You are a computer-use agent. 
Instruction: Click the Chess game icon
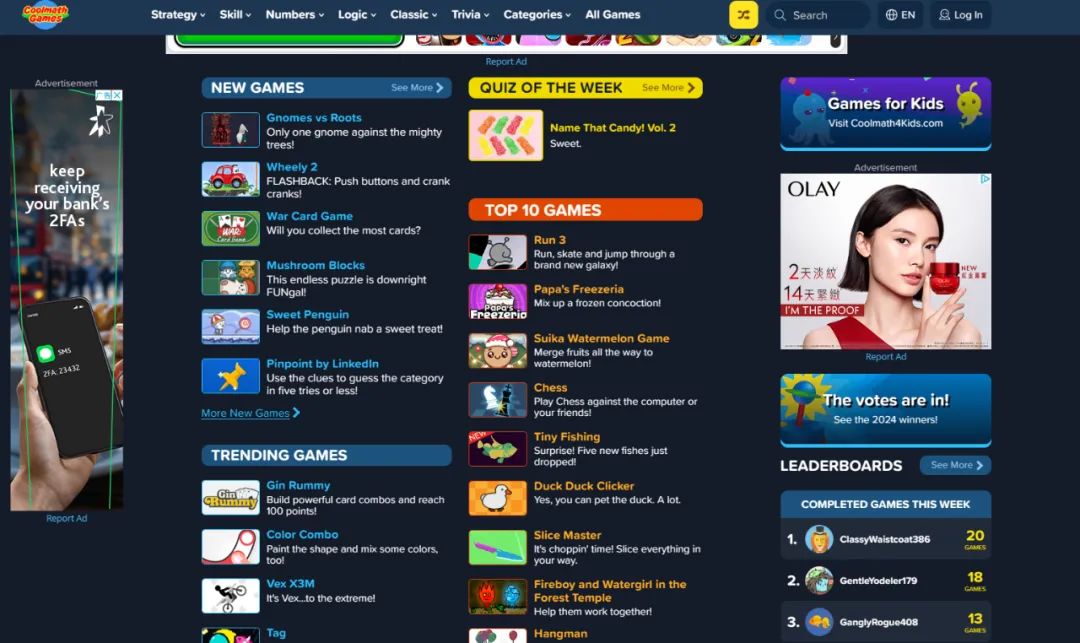click(498, 400)
